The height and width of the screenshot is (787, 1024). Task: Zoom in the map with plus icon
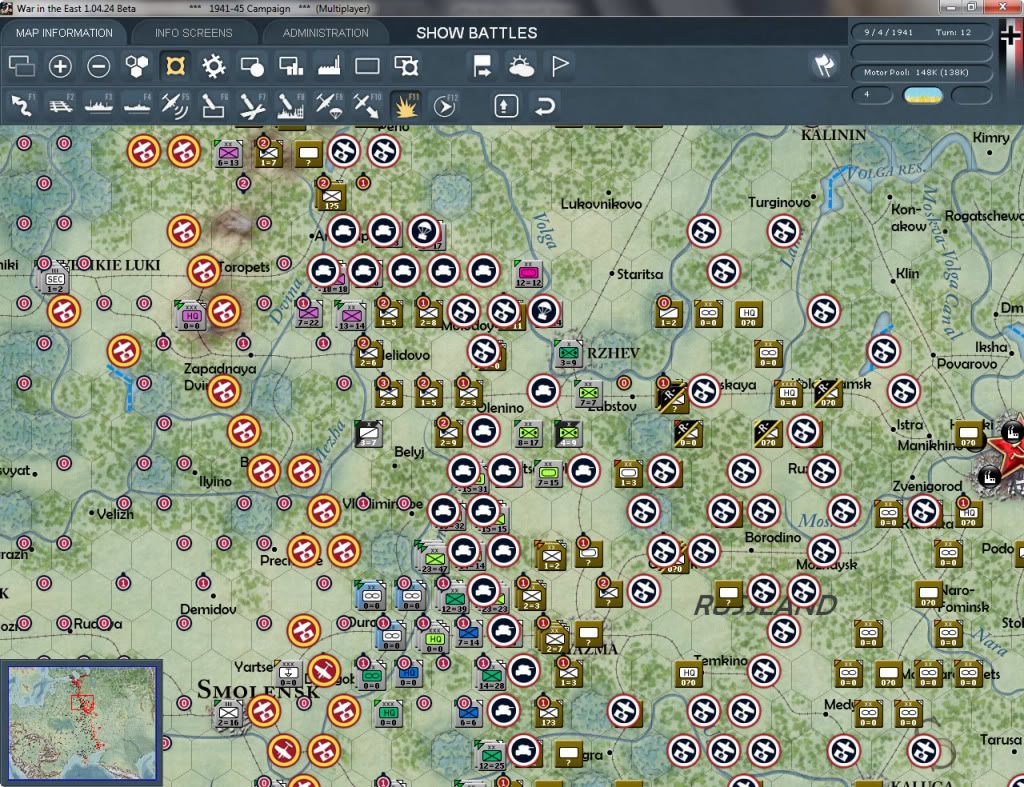pyautogui.click(x=60, y=66)
